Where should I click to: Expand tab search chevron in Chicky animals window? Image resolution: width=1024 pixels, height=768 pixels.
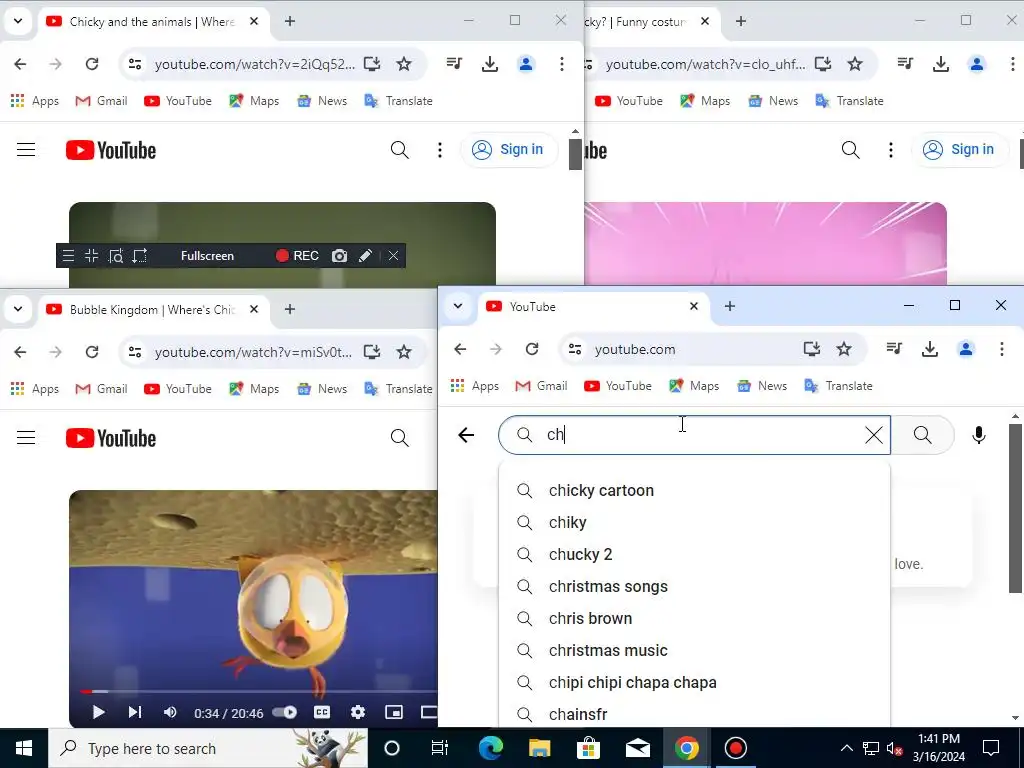pos(18,21)
